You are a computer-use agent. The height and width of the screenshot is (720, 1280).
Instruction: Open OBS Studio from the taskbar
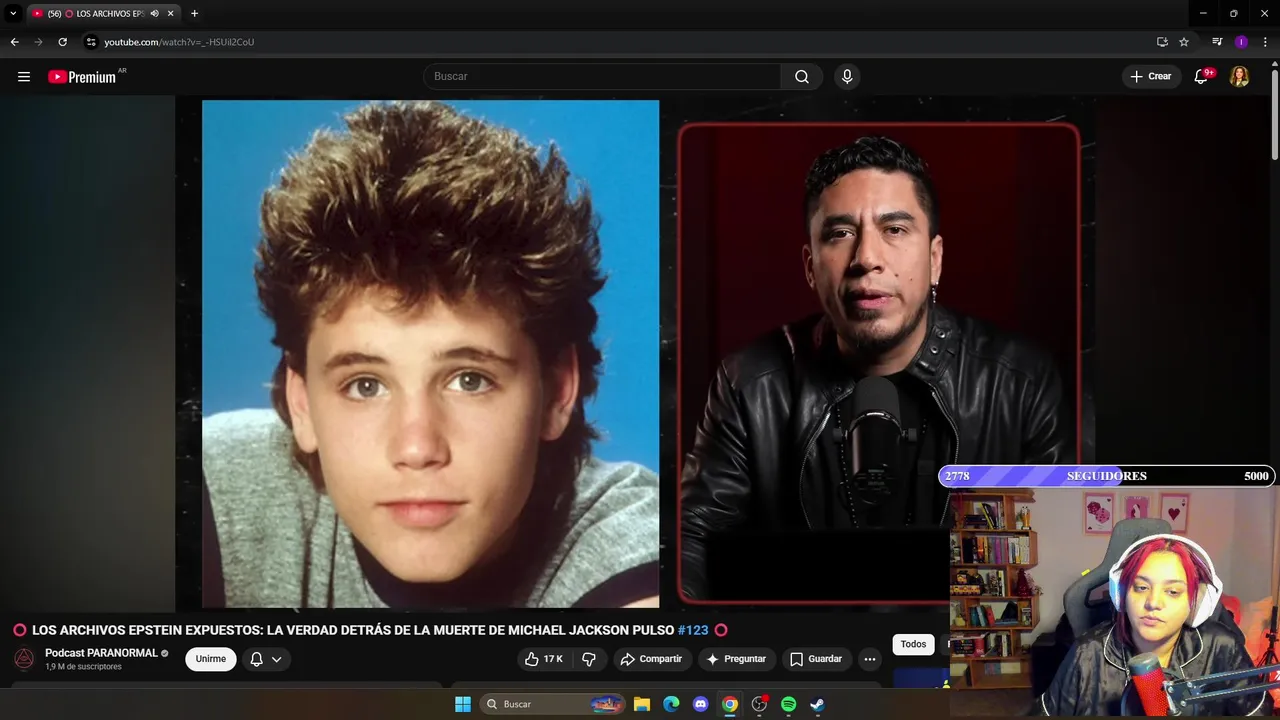[x=759, y=704]
